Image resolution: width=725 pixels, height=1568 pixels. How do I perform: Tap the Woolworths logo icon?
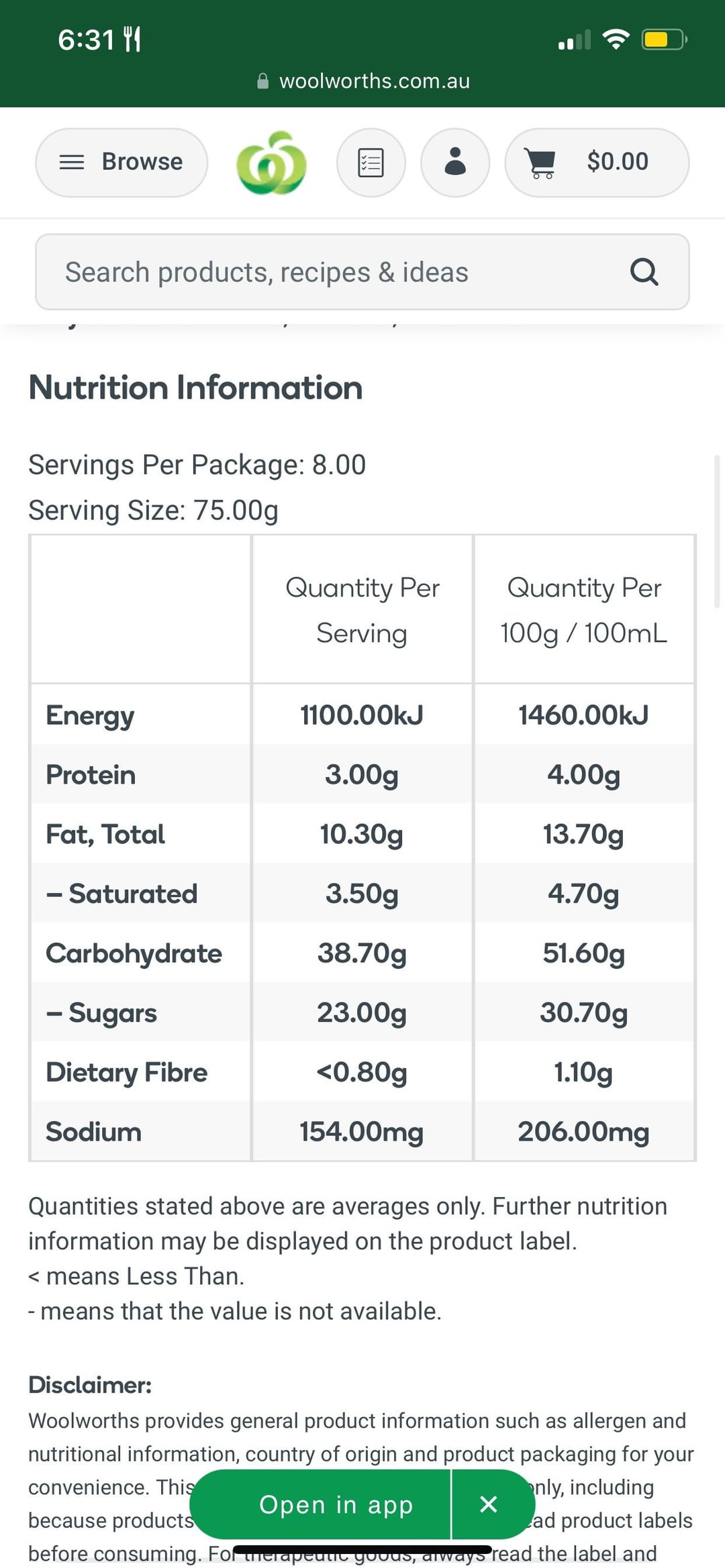click(272, 163)
